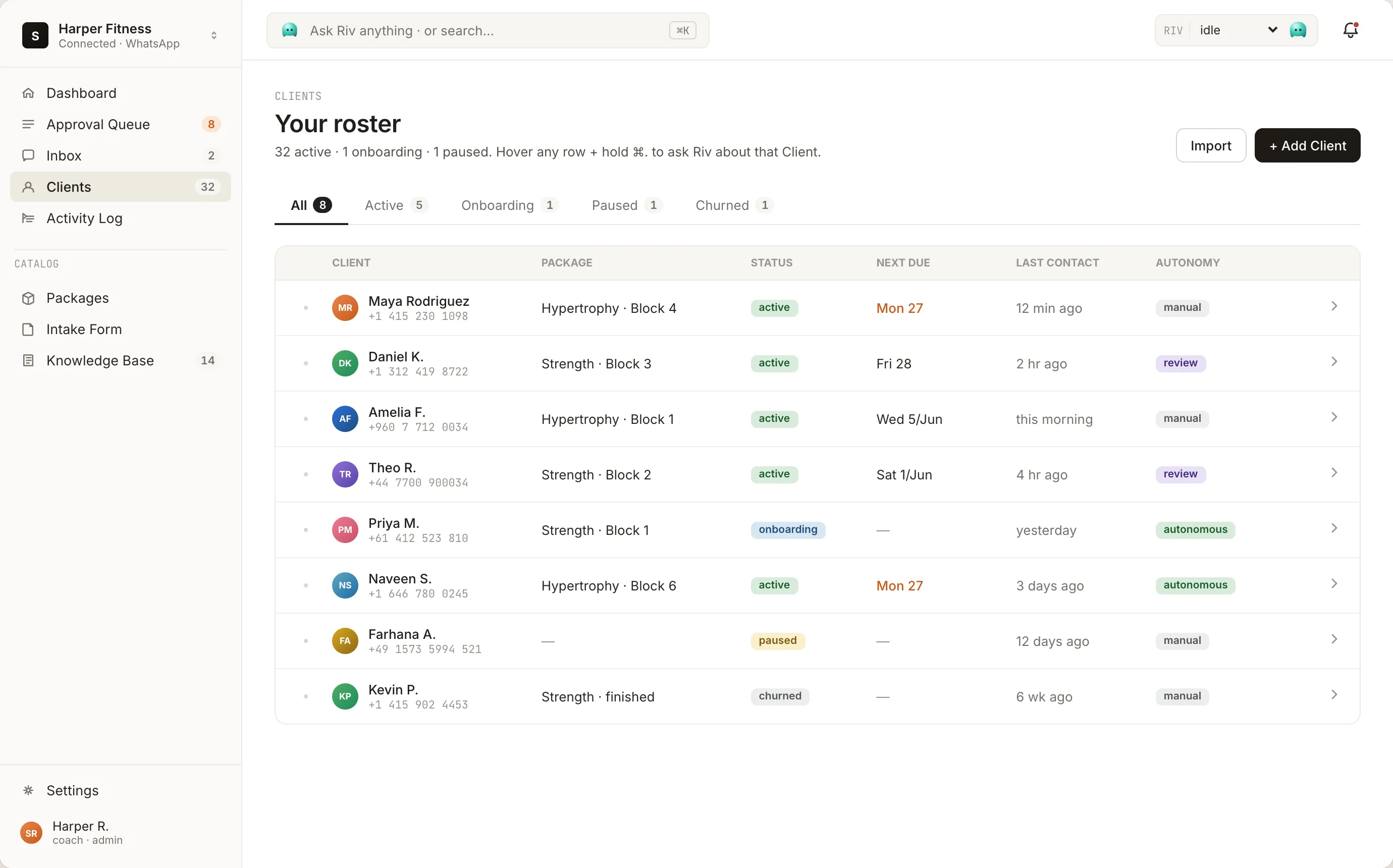Open Theo R. row chevron

point(1334,473)
